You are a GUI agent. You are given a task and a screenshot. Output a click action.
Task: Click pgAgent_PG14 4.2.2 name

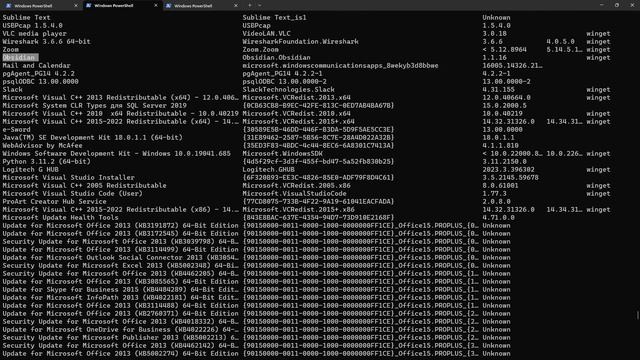click(x=38, y=73)
